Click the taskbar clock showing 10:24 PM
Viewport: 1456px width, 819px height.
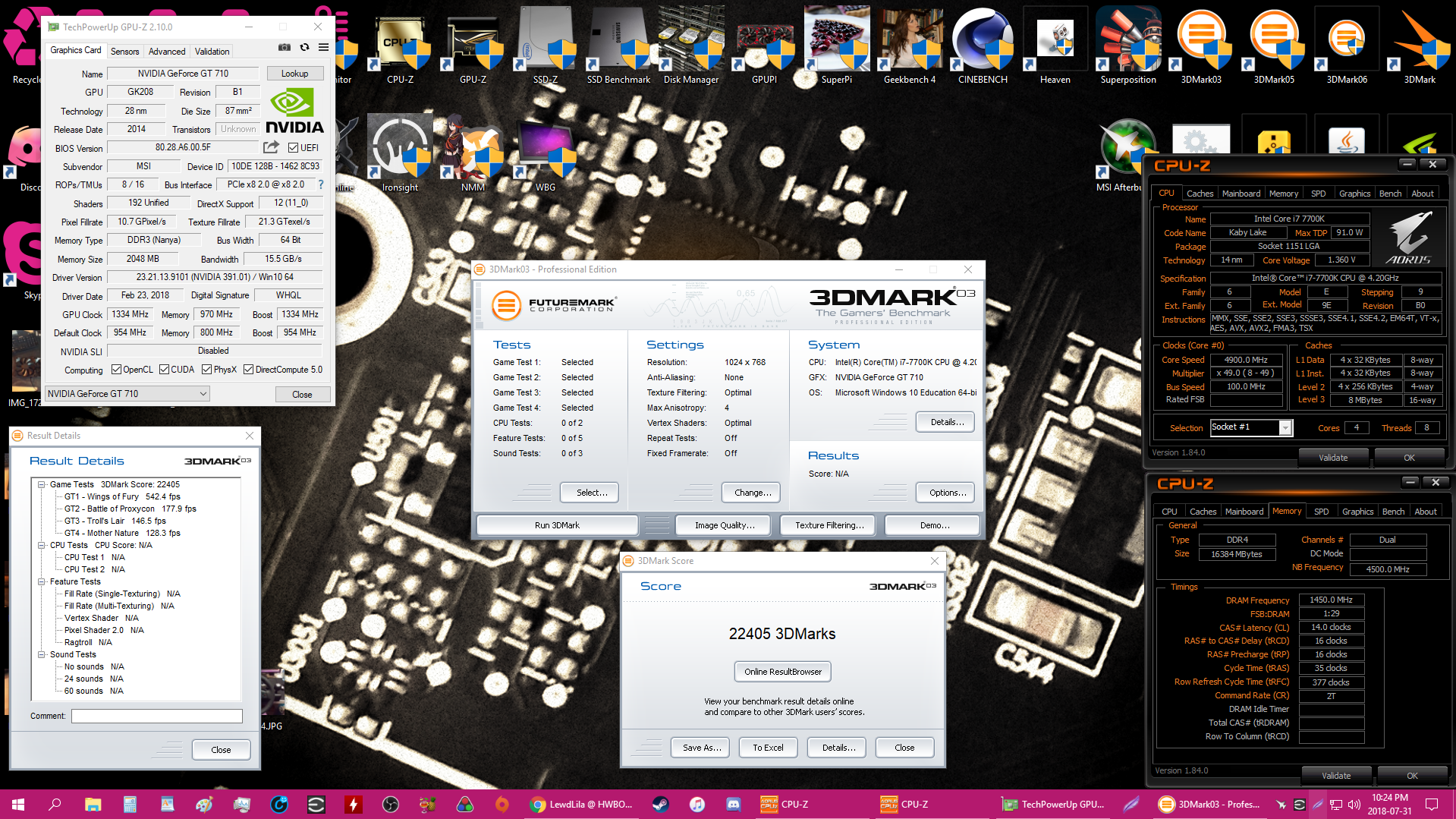pos(1390,805)
